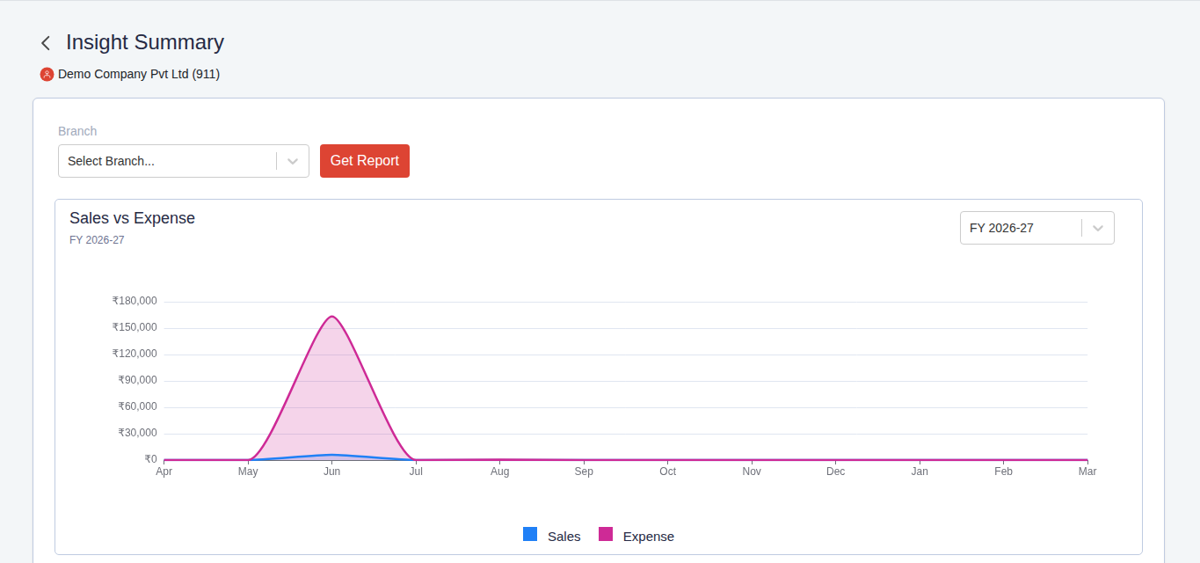Click the Oct x-axis label
This screenshot has height=563, width=1200.
click(668, 471)
